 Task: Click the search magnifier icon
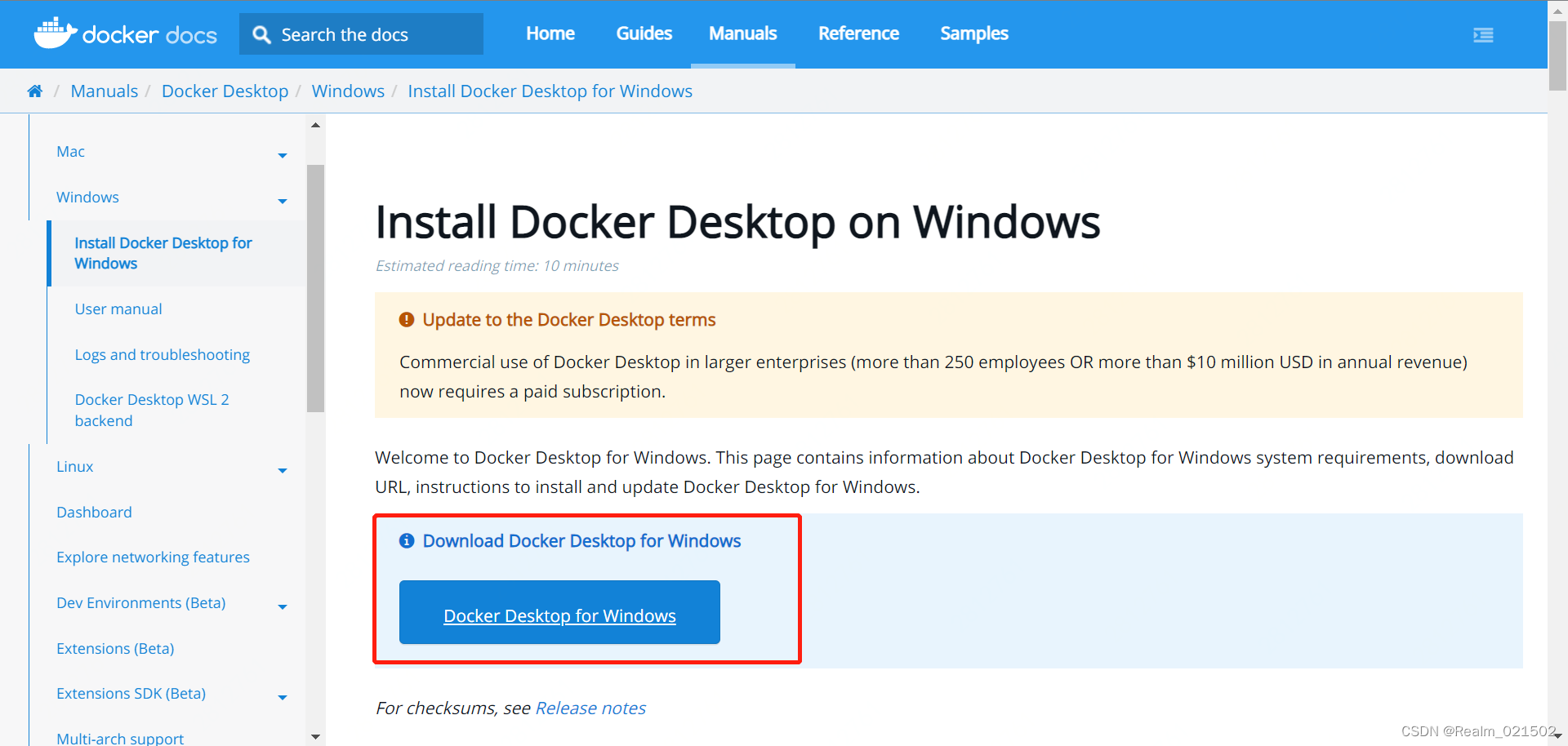[261, 33]
